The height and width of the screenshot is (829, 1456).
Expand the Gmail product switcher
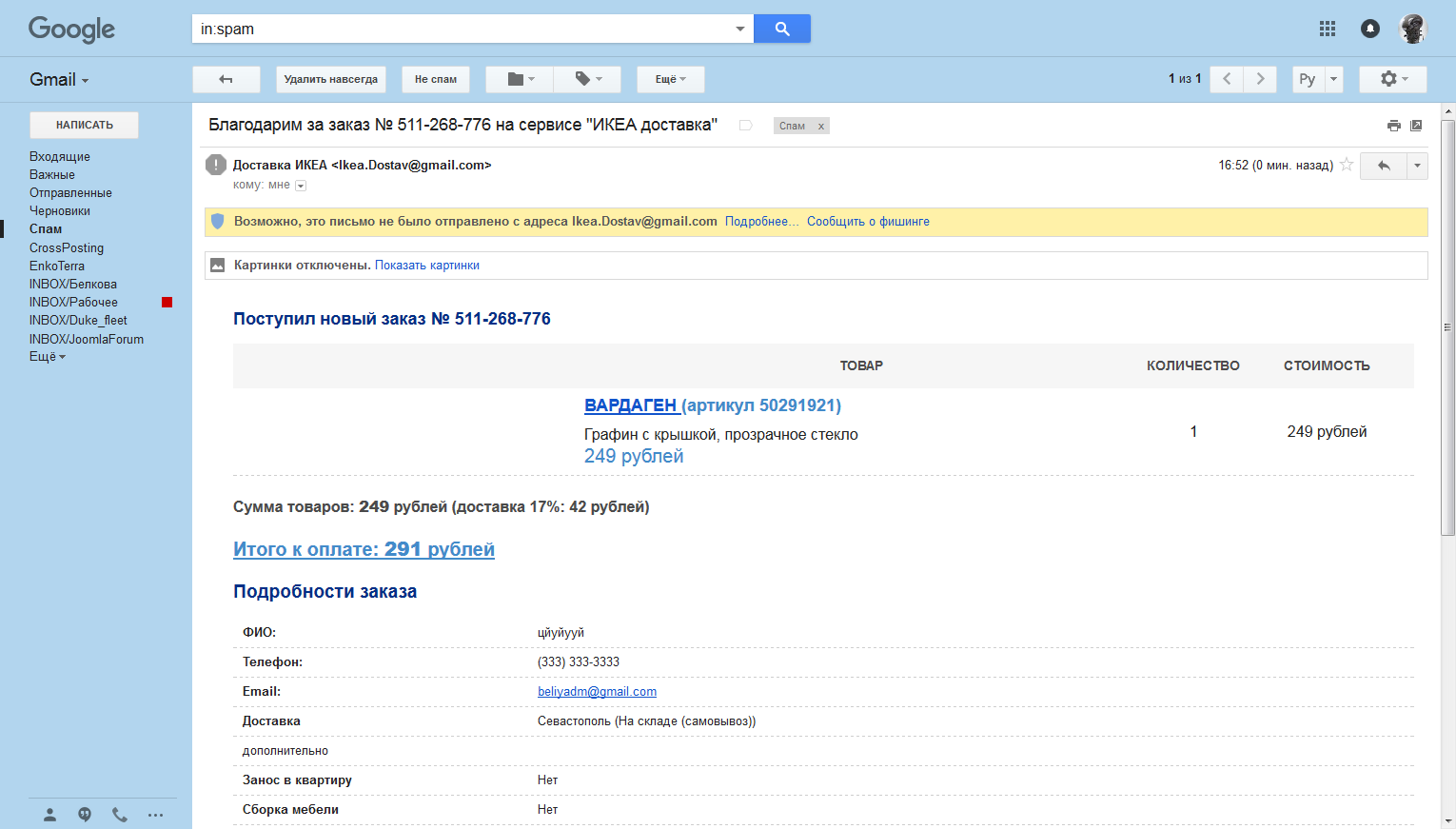click(x=59, y=80)
